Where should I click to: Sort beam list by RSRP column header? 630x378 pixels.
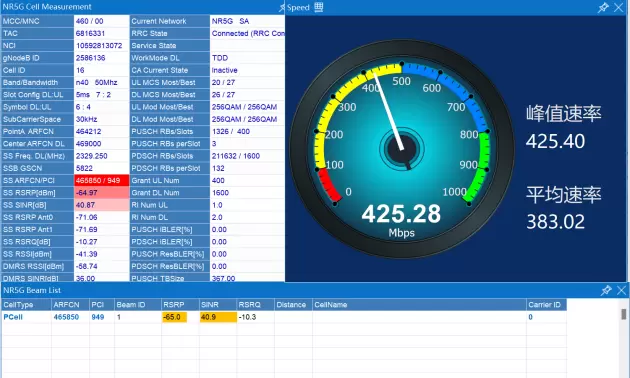[180, 304]
